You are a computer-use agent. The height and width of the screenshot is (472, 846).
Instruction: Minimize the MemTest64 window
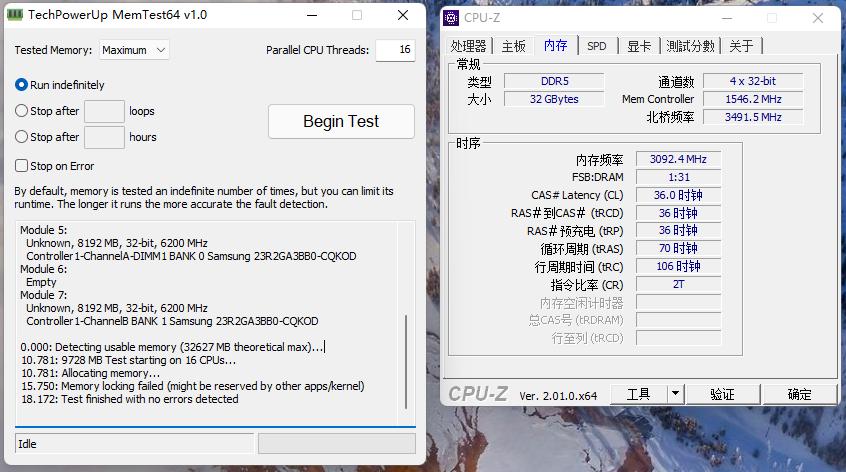pyautogui.click(x=312, y=15)
